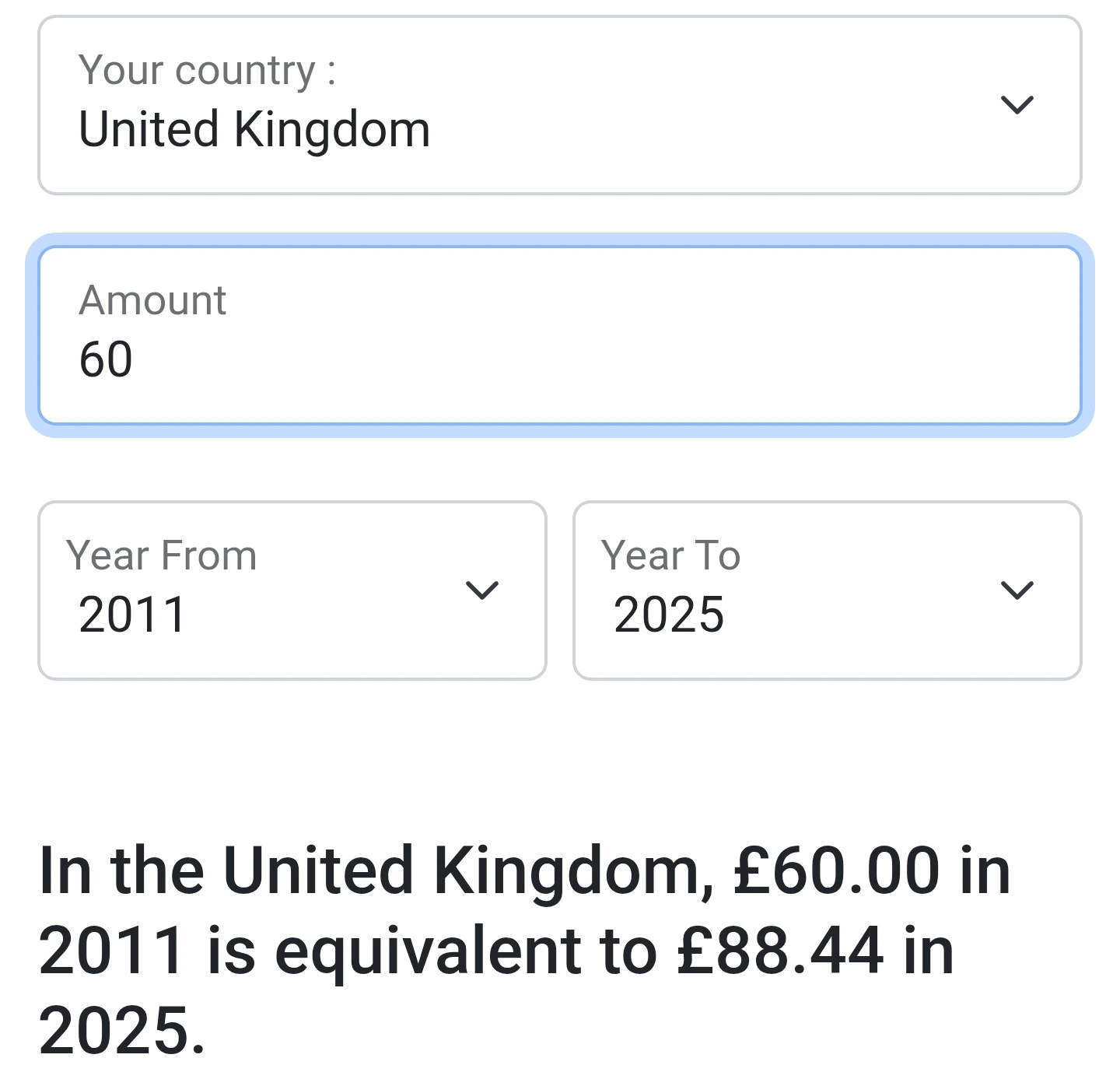Click the 2025 year value
This screenshot has width=1120, height=1065.
[x=669, y=615]
